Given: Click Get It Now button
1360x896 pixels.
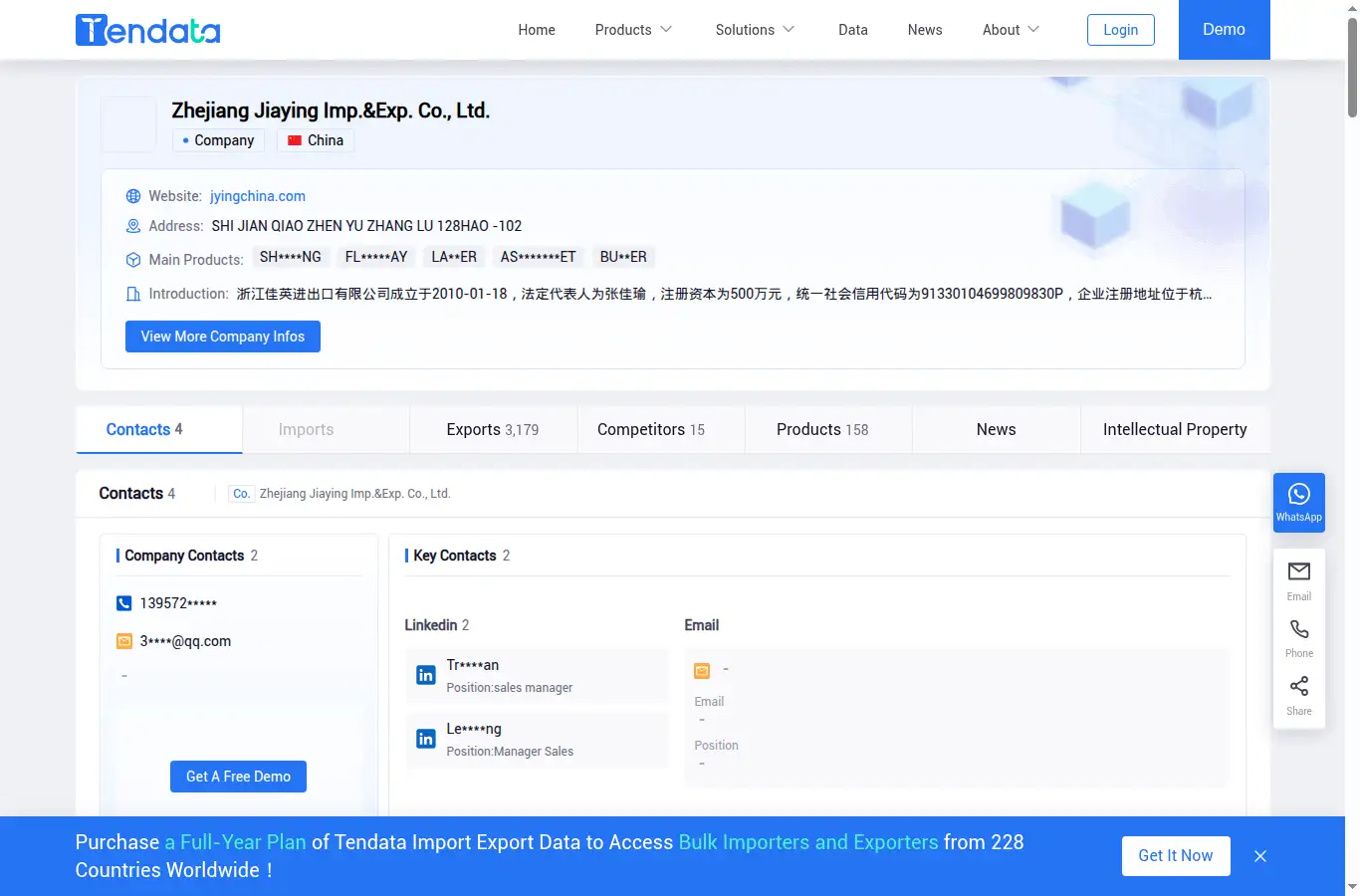Looking at the screenshot, I should click(1176, 856).
